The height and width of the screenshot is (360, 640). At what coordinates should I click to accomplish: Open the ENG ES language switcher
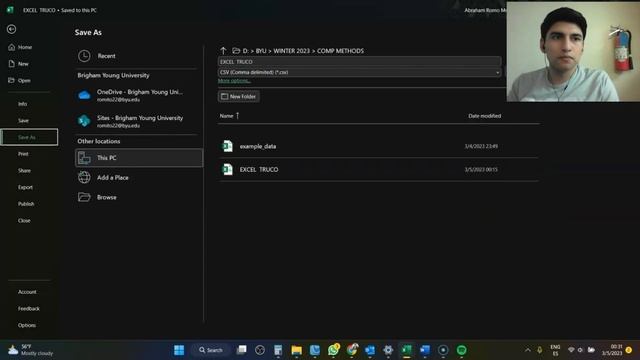555,350
